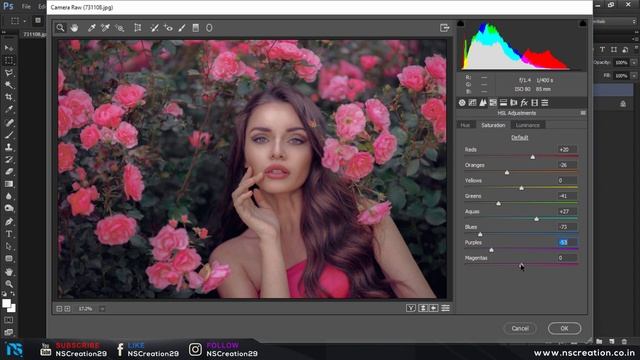Select the Graduated Filter tool
This screenshot has width=640, height=360.
click(x=196, y=28)
